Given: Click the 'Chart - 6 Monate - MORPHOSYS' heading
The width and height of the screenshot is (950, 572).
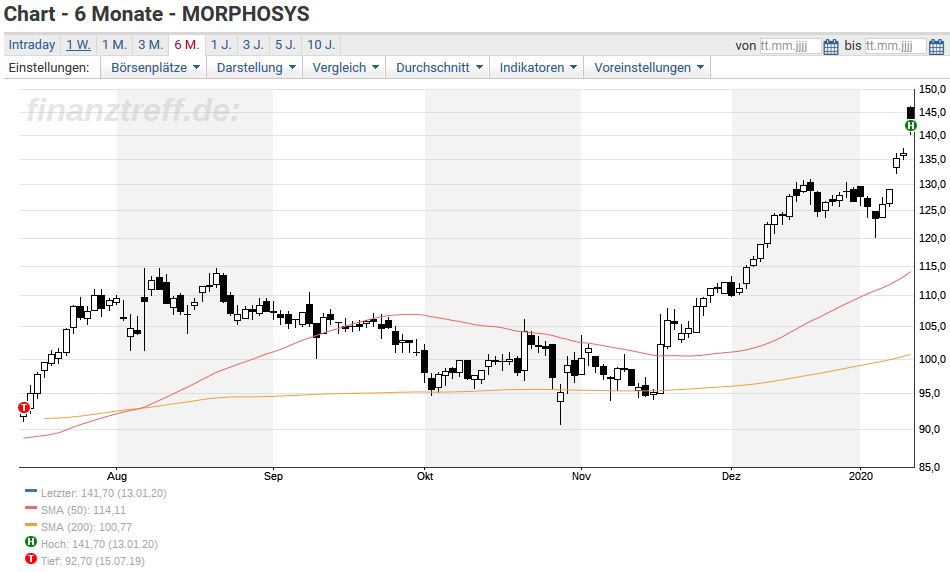Looking at the screenshot, I should pyautogui.click(x=156, y=13).
